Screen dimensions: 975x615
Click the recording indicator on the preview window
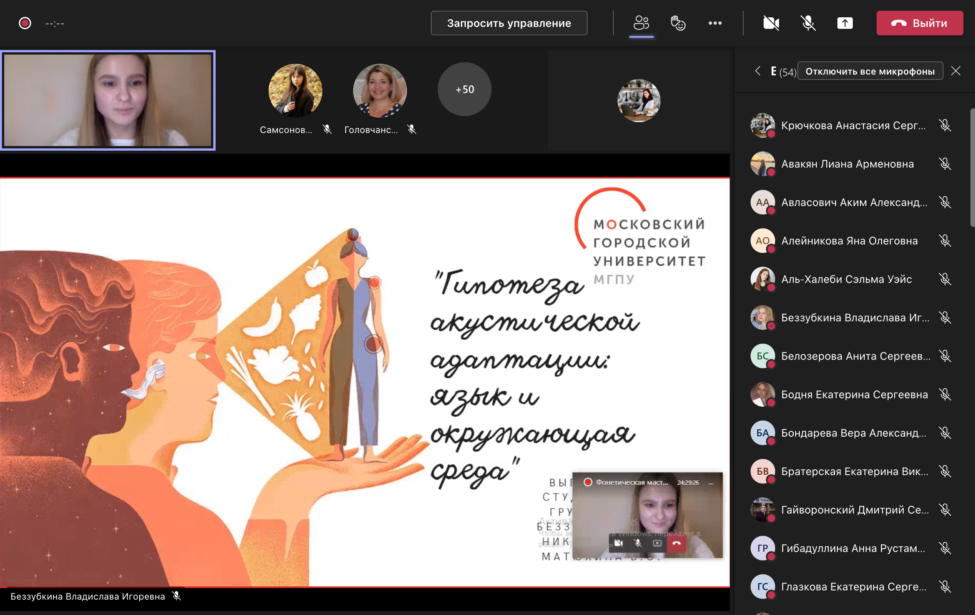point(588,482)
